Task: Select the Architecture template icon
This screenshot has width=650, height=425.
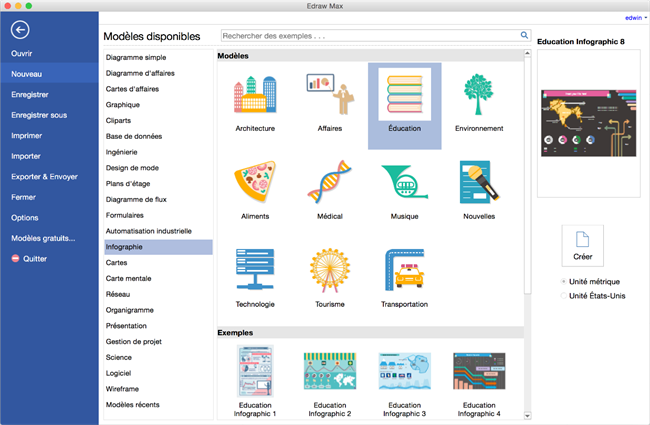Action: click(255, 95)
